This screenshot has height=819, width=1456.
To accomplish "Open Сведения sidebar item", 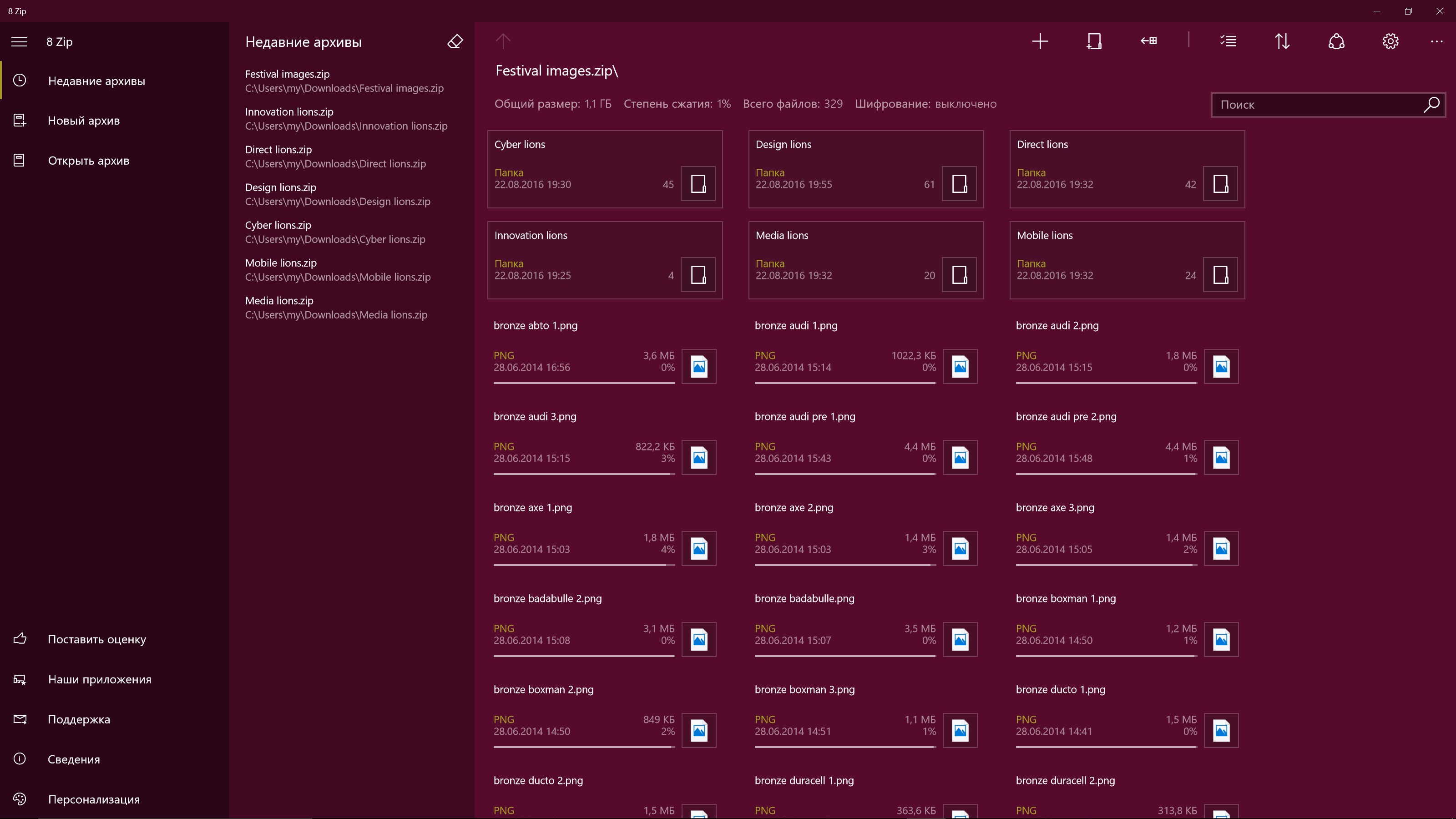I will [x=115, y=759].
